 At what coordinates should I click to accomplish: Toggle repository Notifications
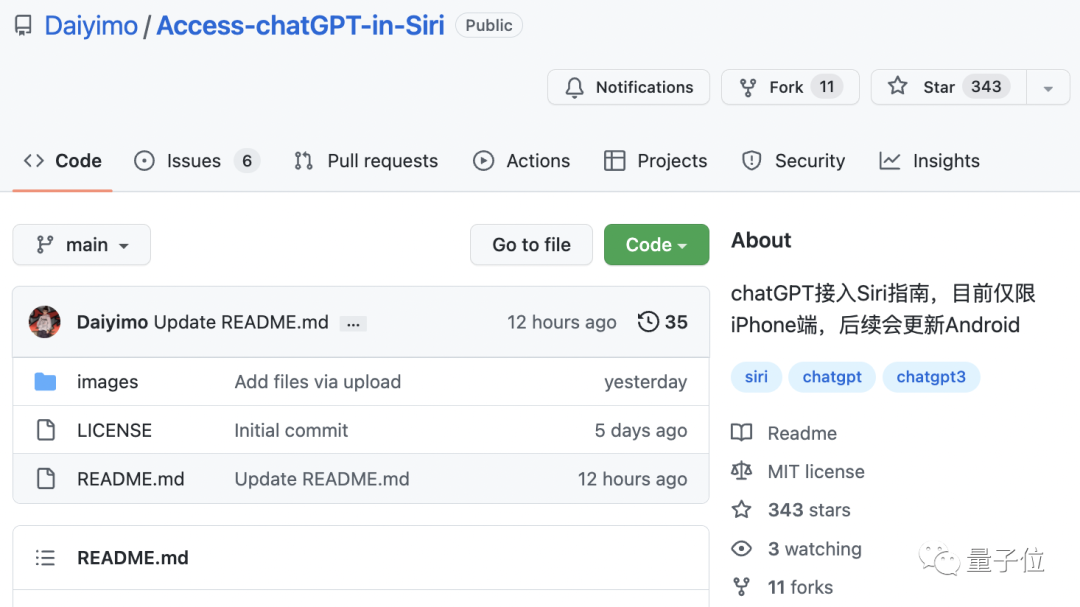pyautogui.click(x=628, y=87)
